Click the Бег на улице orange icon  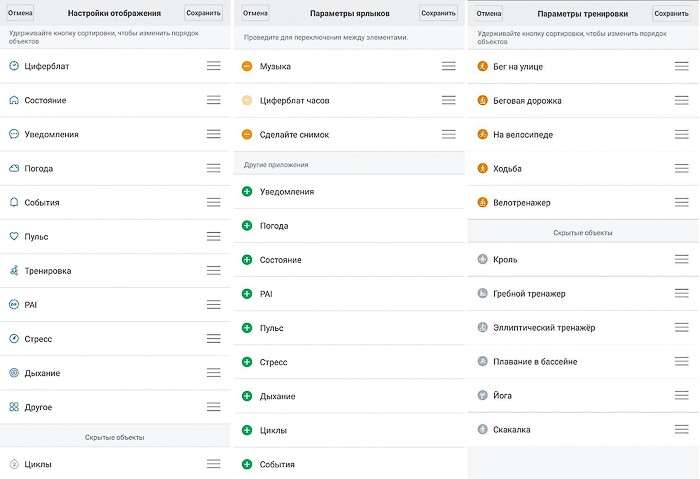pos(482,67)
